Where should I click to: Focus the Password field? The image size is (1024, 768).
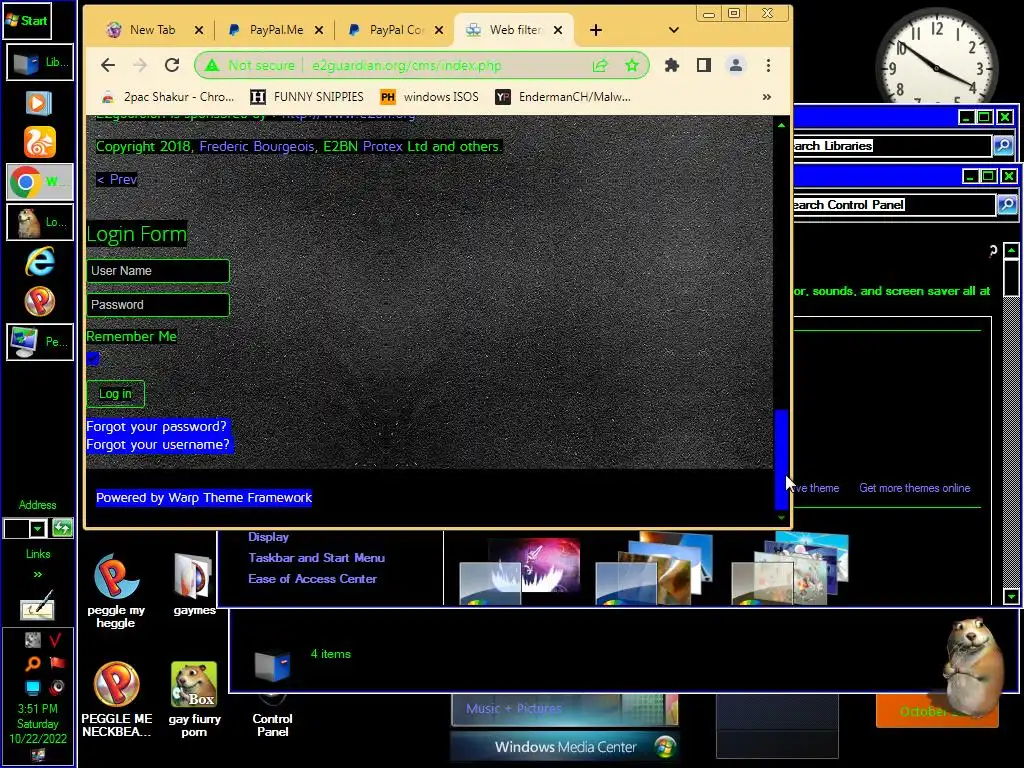[x=158, y=305]
